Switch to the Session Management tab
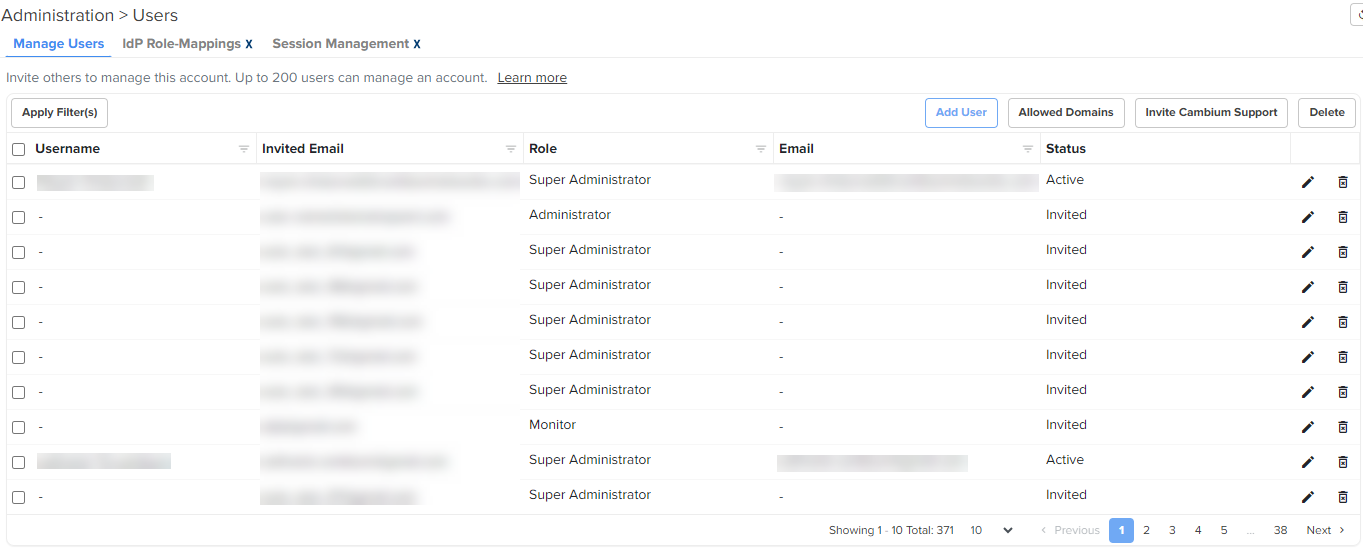The image size is (1363, 549). (x=340, y=44)
